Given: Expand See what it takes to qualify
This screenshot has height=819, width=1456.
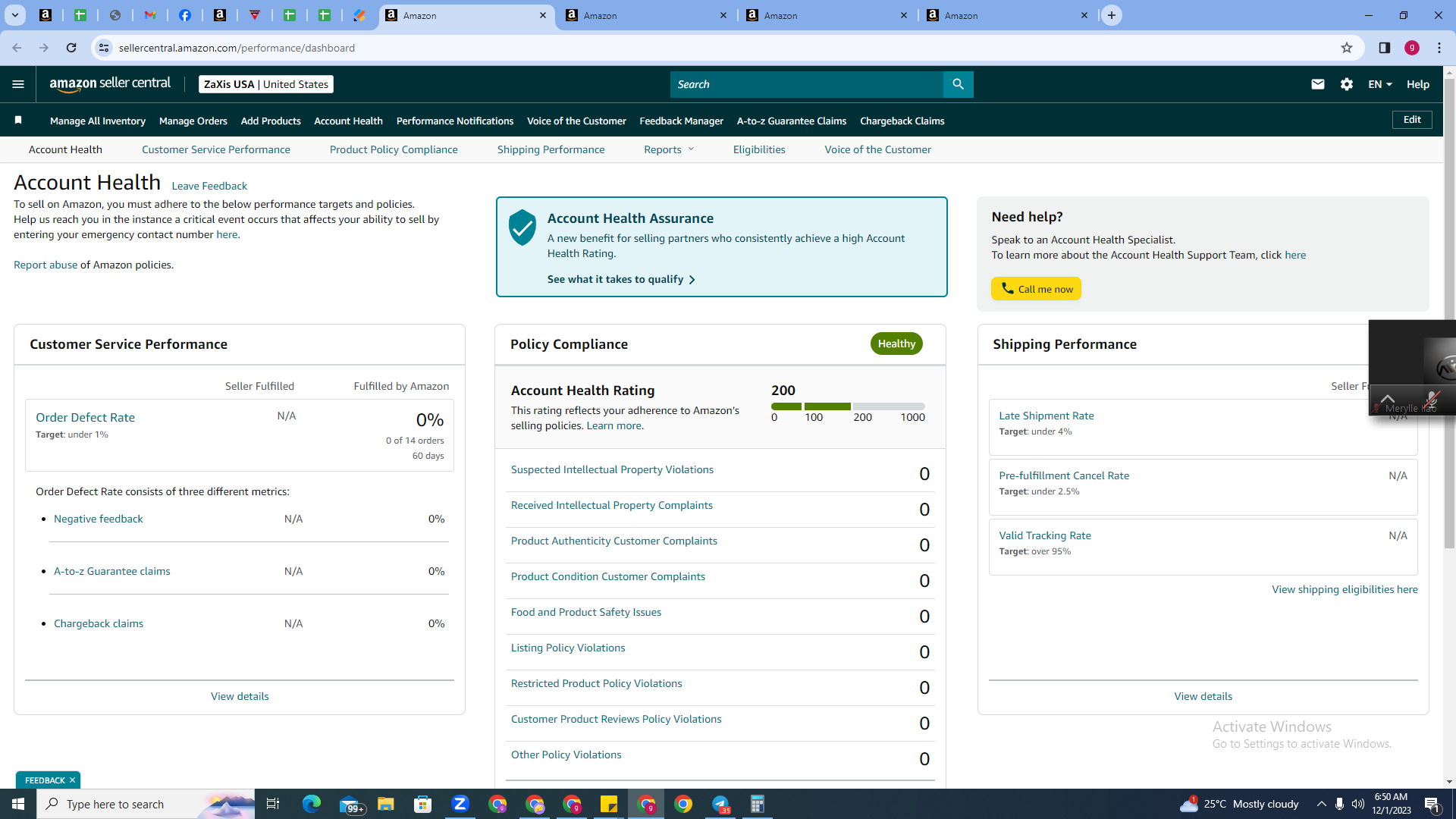Looking at the screenshot, I should (621, 279).
